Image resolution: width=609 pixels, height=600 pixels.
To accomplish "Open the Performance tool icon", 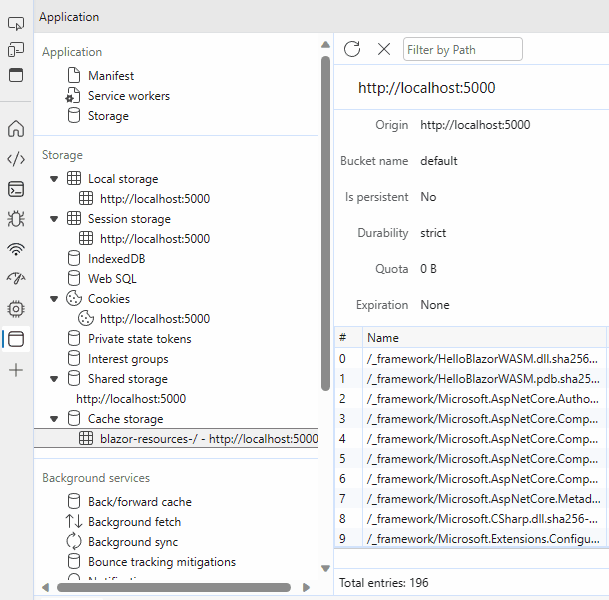I will tap(16, 278).
